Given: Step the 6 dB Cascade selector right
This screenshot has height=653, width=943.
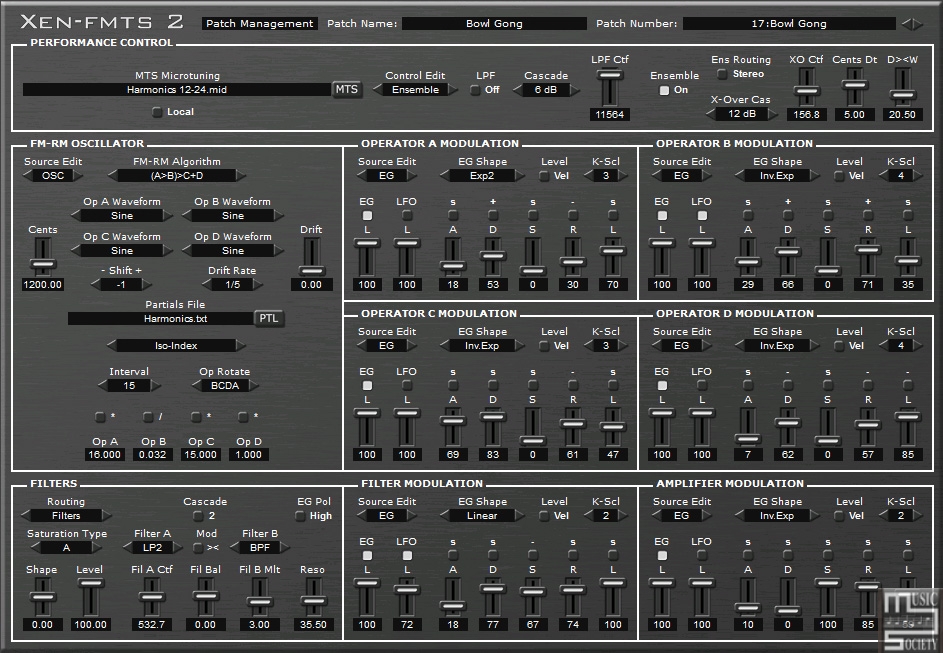Looking at the screenshot, I should [575, 90].
